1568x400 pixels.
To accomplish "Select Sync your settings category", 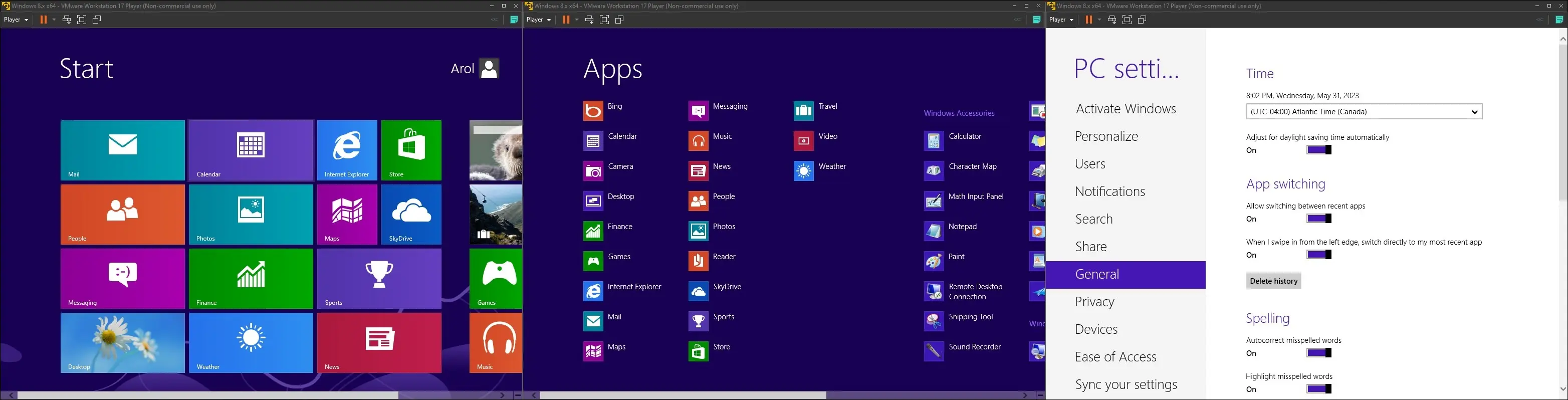I will (x=1126, y=384).
